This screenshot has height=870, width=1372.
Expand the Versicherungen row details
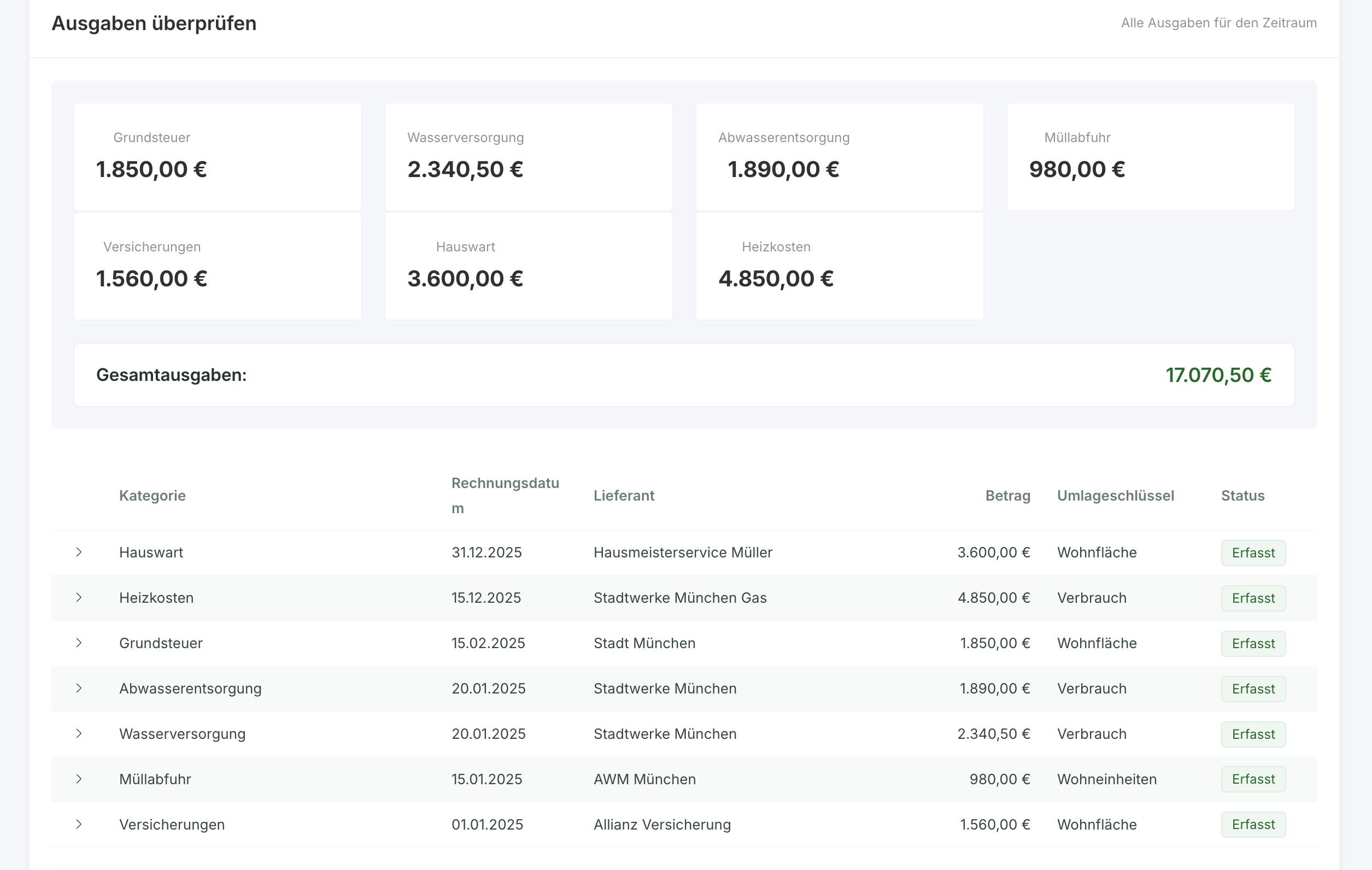(x=79, y=824)
